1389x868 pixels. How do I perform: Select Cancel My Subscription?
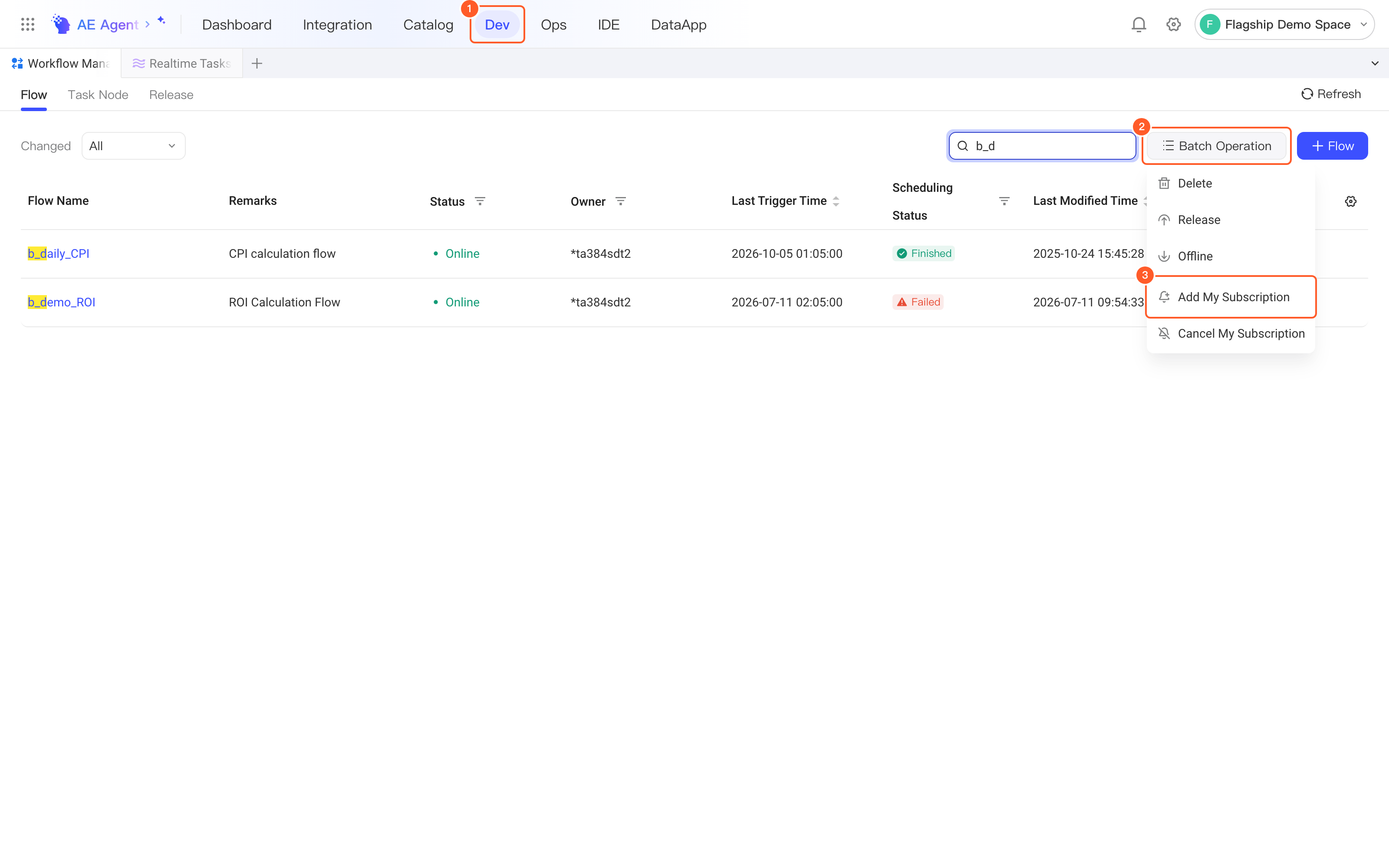coord(1231,334)
